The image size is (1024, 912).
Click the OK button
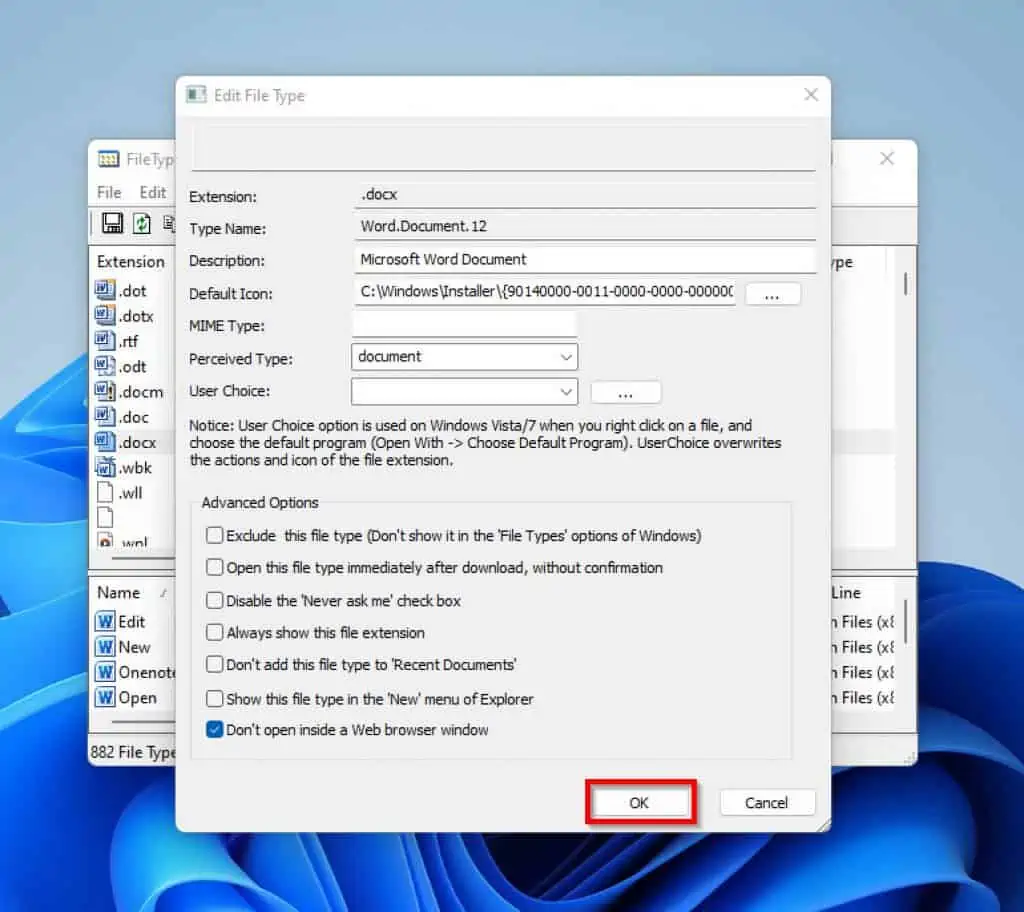tap(639, 803)
